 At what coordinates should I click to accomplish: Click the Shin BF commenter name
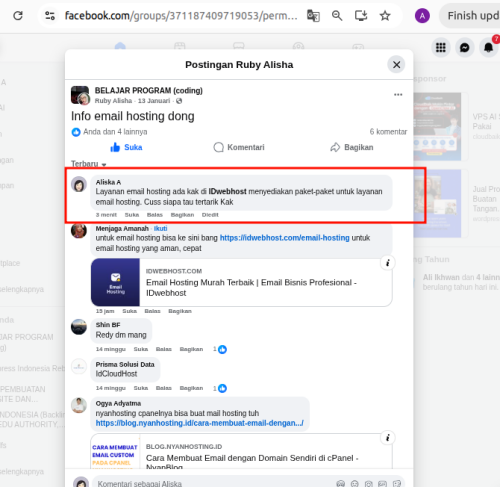coord(108,325)
